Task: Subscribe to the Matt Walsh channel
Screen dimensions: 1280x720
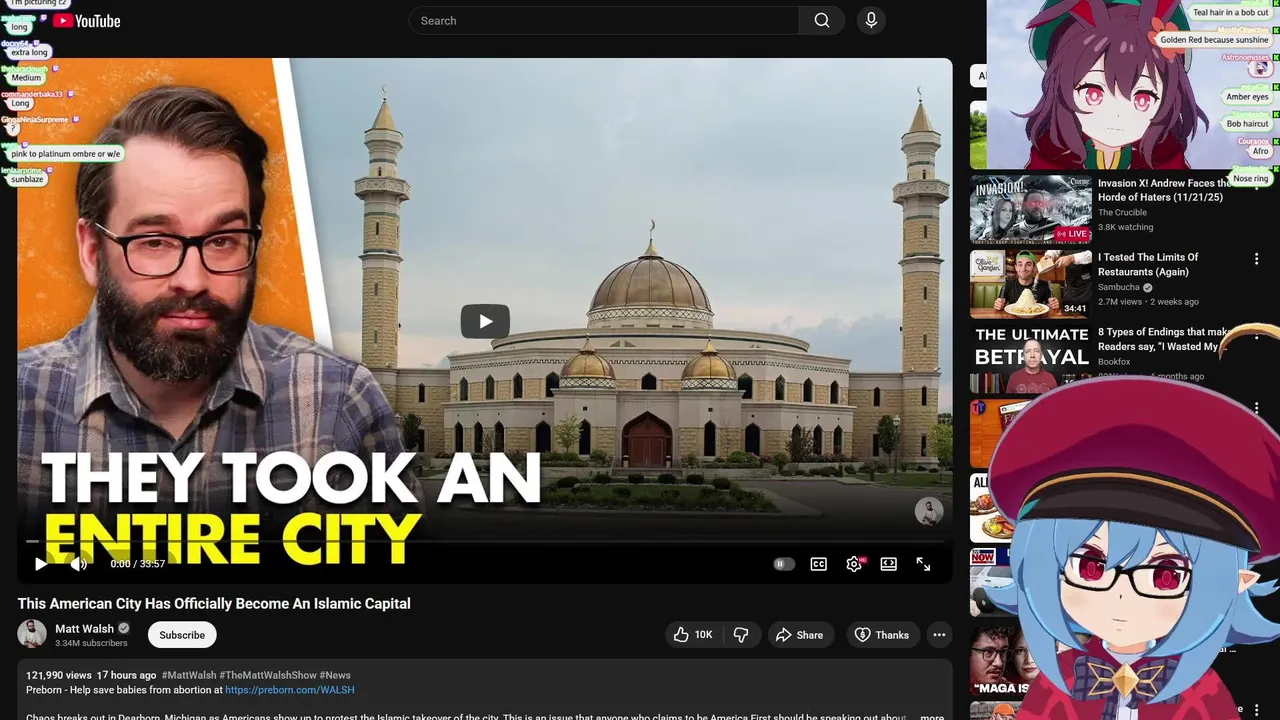Action: (x=182, y=635)
